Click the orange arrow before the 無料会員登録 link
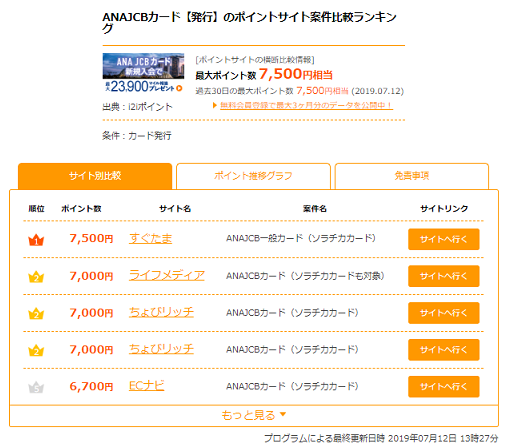Viewport: 507px width, 448px height. click(x=215, y=105)
